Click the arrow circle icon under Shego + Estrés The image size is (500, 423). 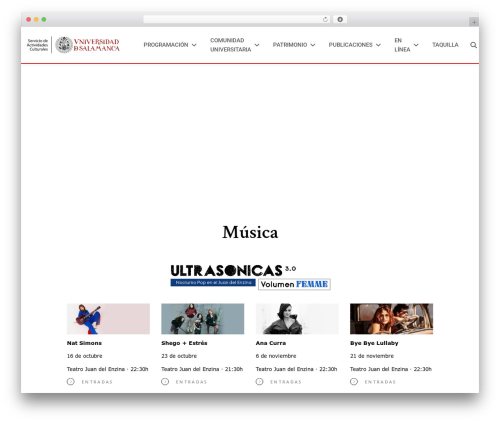pyautogui.click(x=165, y=382)
